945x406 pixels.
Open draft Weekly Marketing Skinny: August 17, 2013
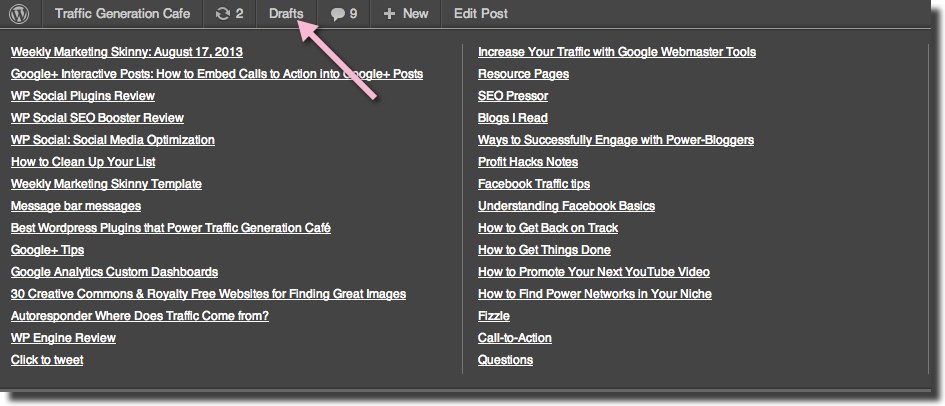pos(127,52)
